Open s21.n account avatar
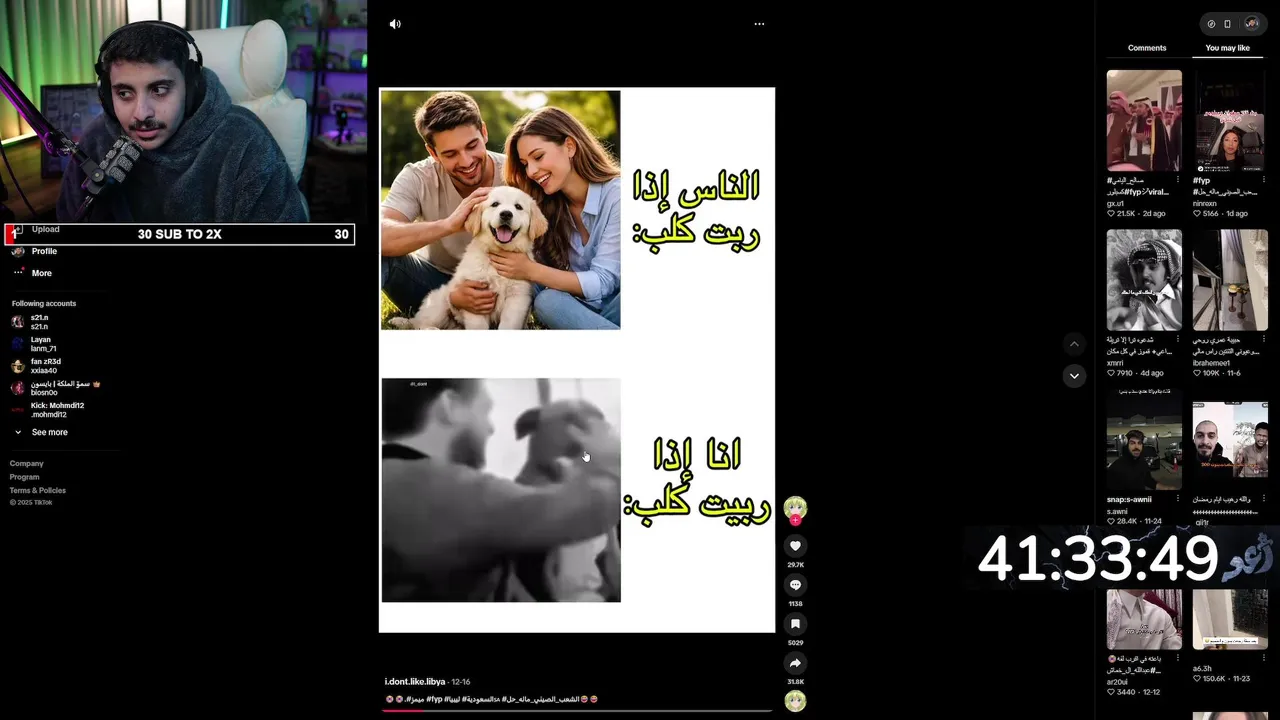The width and height of the screenshot is (1280, 720). (x=17, y=322)
